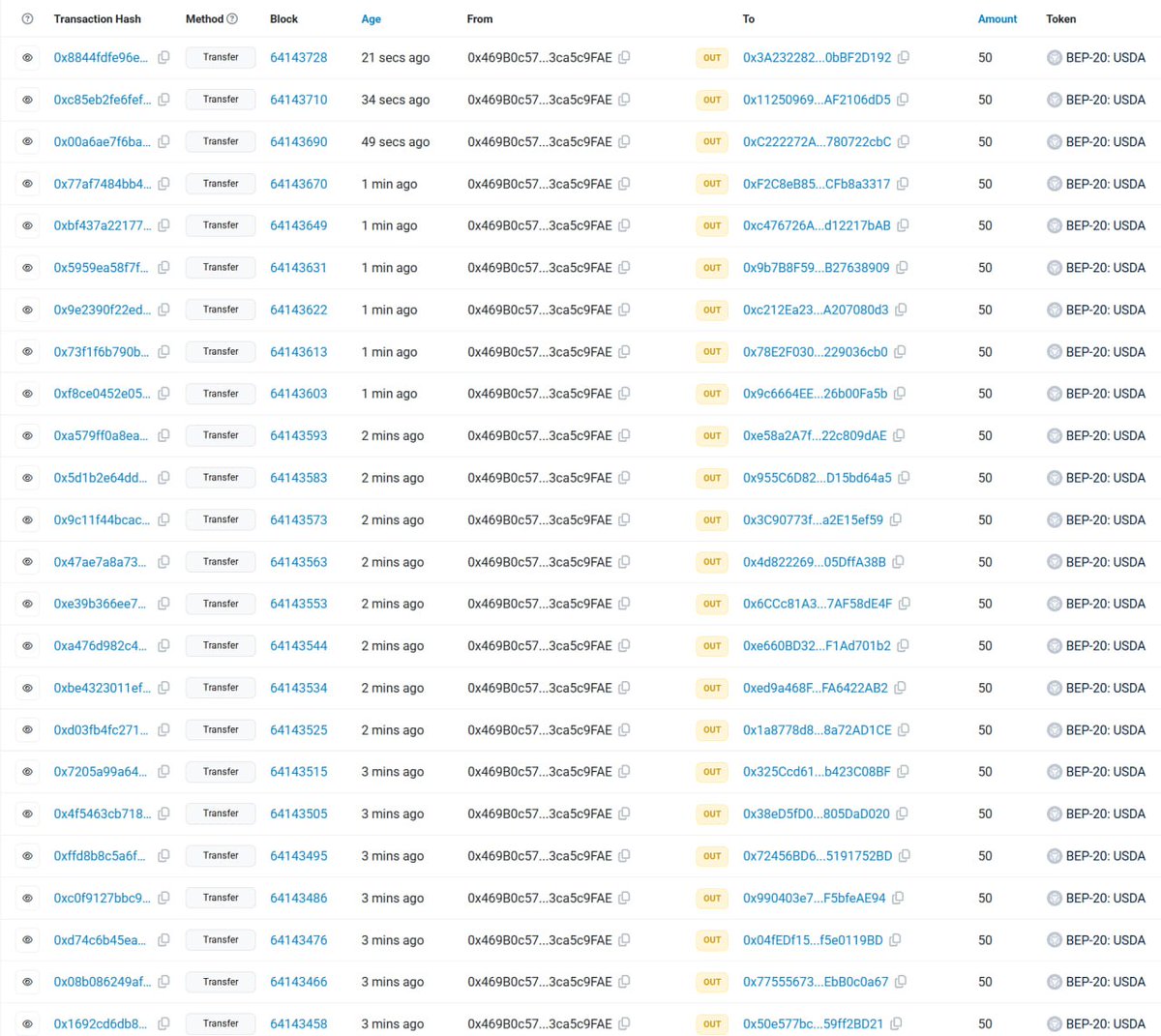The height and width of the screenshot is (1036, 1161).
Task: Open transaction 0xd03fb4fc271
Action: pyautogui.click(x=102, y=730)
